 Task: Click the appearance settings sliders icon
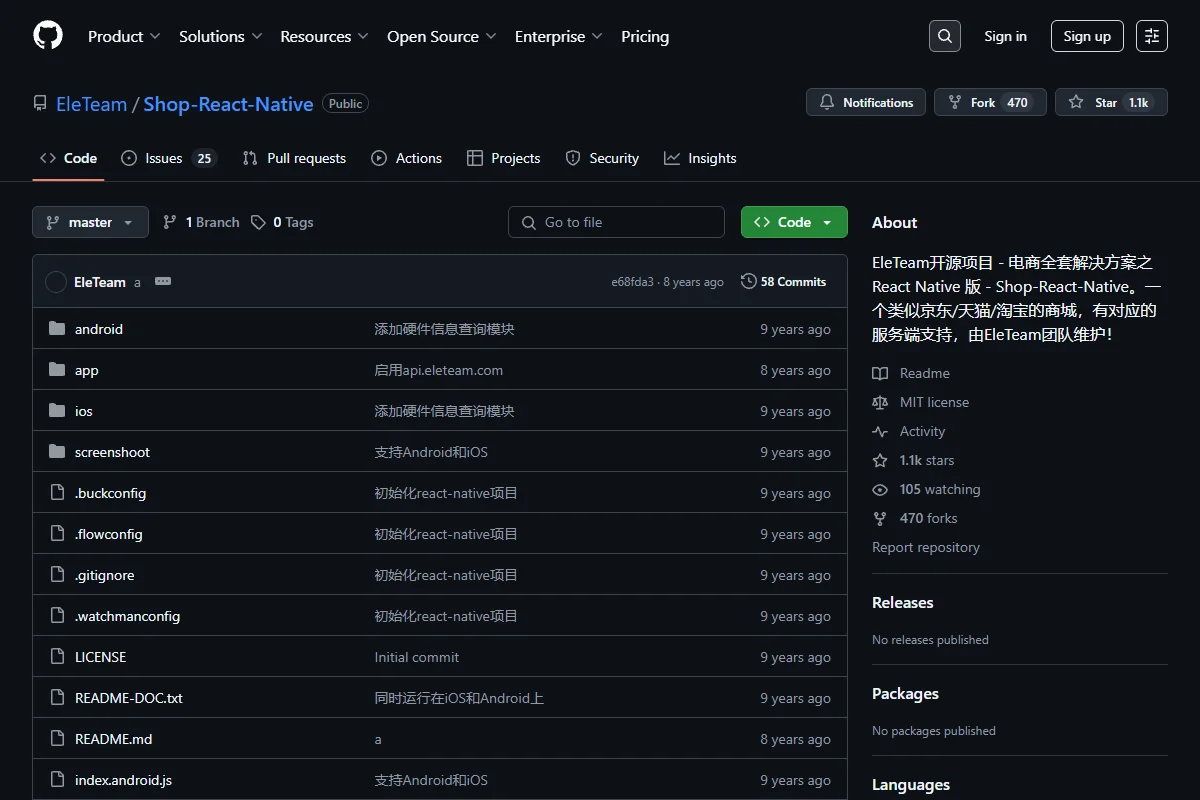1152,36
